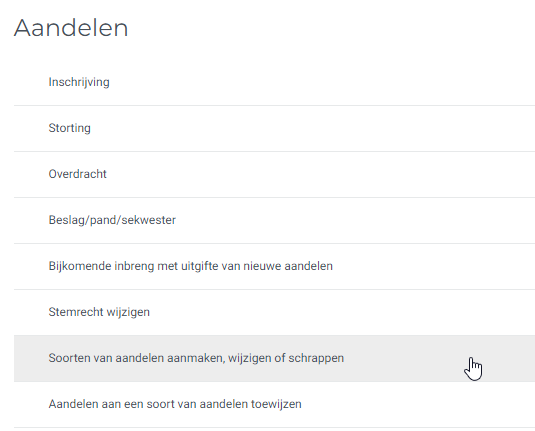
Task: Click the row labelled Overdracht
Action: click(274, 174)
